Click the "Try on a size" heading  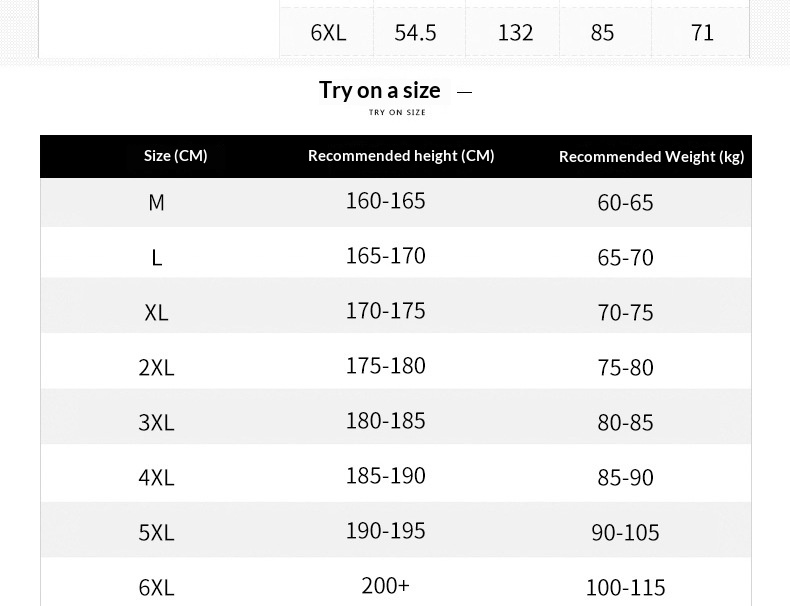click(380, 90)
